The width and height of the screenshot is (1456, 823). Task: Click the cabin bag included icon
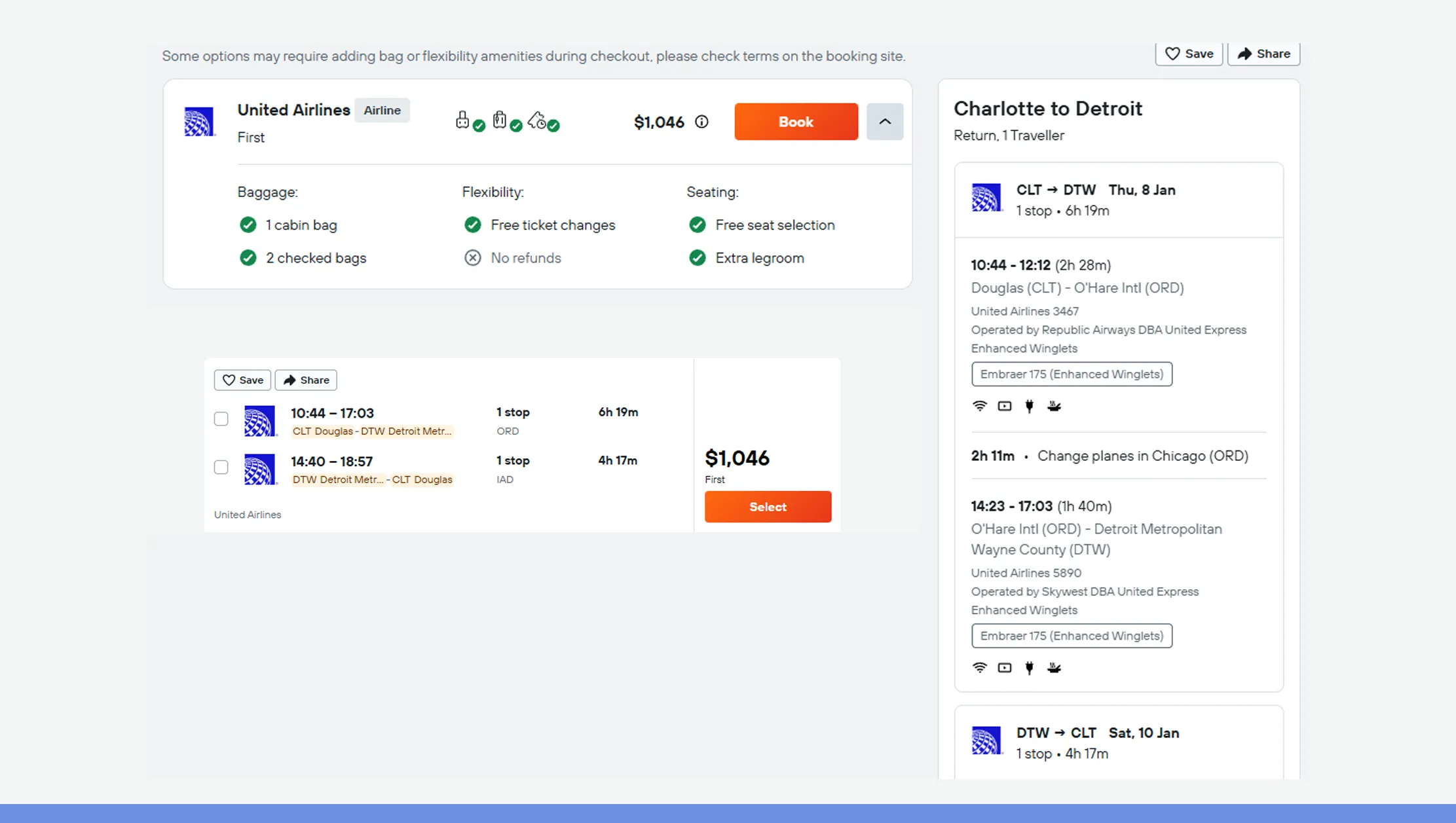pyautogui.click(x=464, y=120)
